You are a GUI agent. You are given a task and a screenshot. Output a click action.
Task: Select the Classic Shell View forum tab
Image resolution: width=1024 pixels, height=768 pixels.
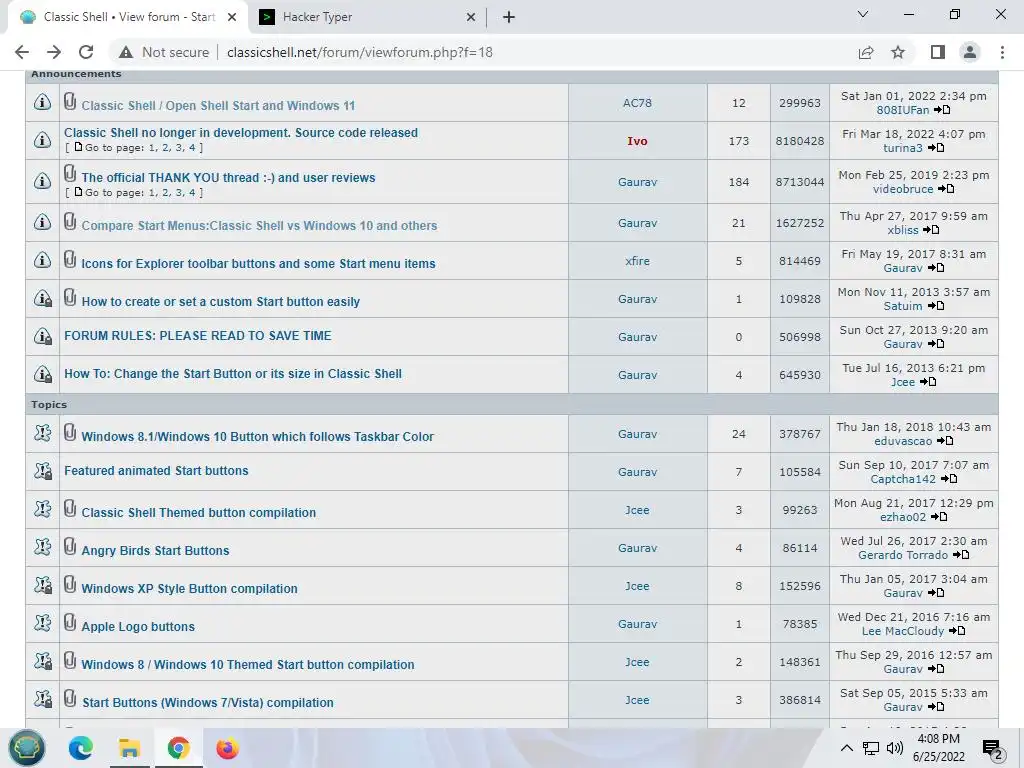[128, 17]
